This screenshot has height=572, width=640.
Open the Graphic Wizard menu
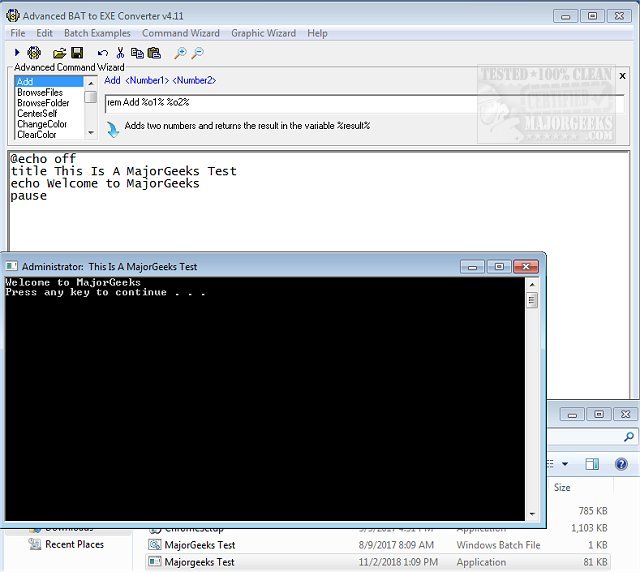pos(263,33)
